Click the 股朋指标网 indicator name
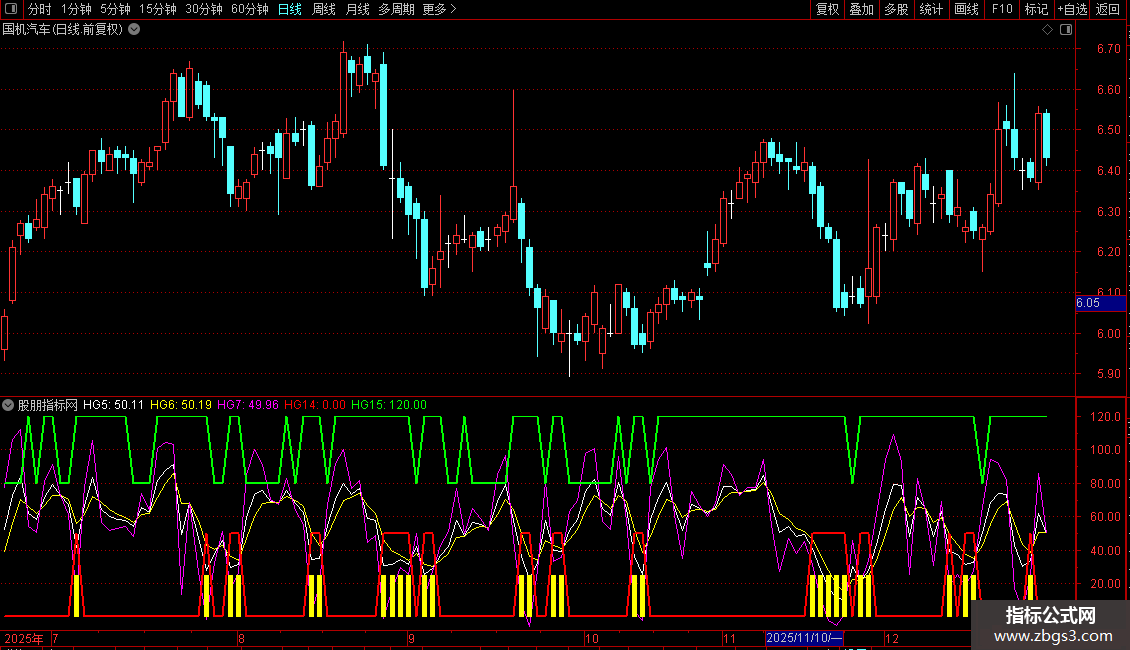 [x=48, y=405]
